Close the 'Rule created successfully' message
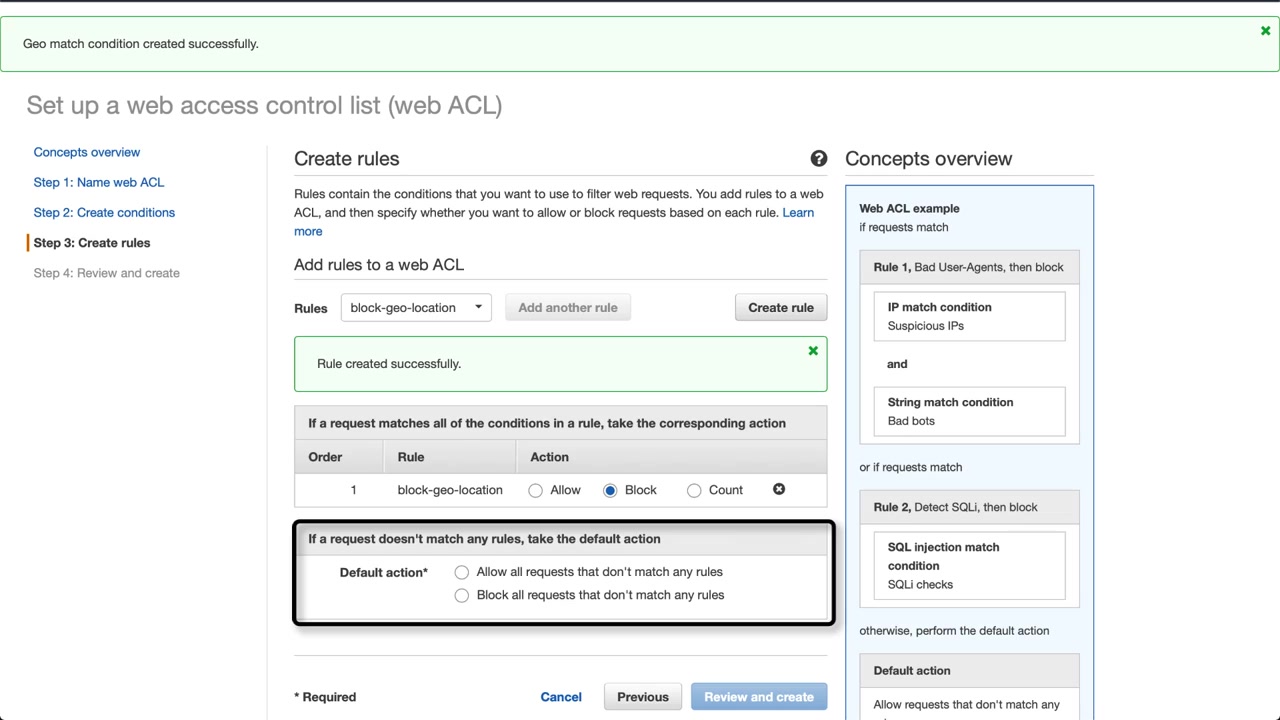This screenshot has width=1280, height=720. 813,351
